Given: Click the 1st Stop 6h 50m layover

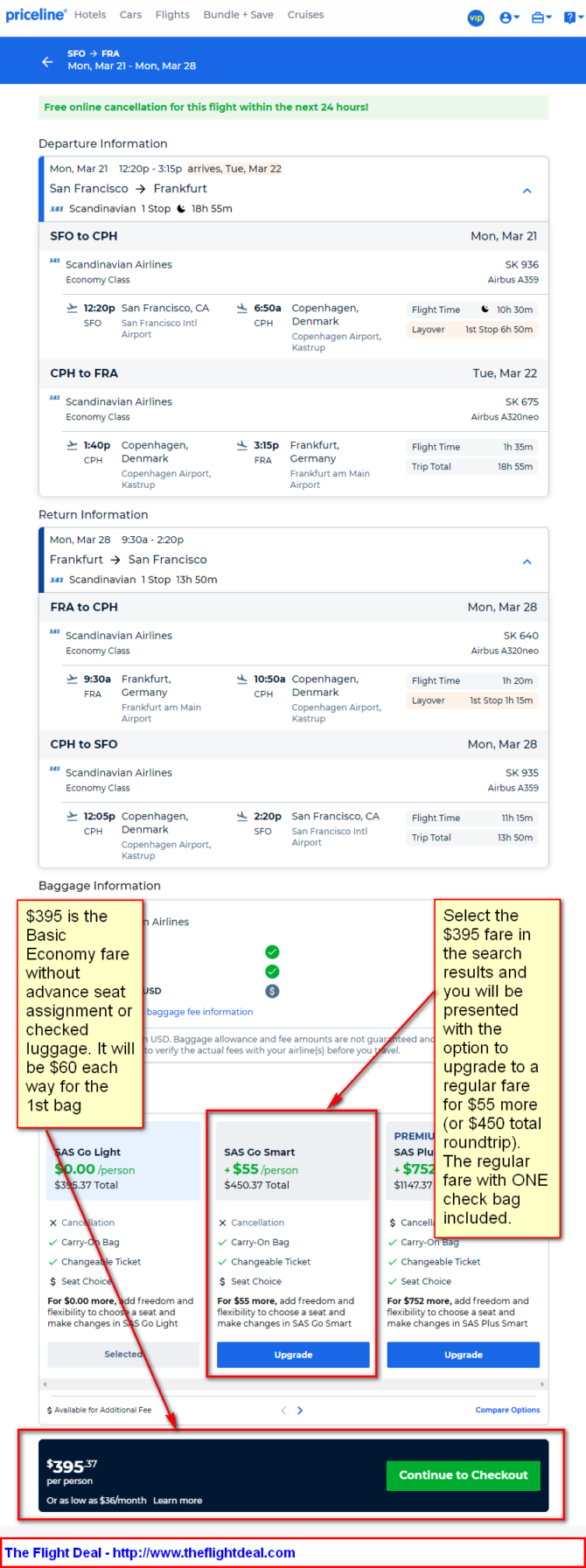Looking at the screenshot, I should pyautogui.click(x=499, y=330).
